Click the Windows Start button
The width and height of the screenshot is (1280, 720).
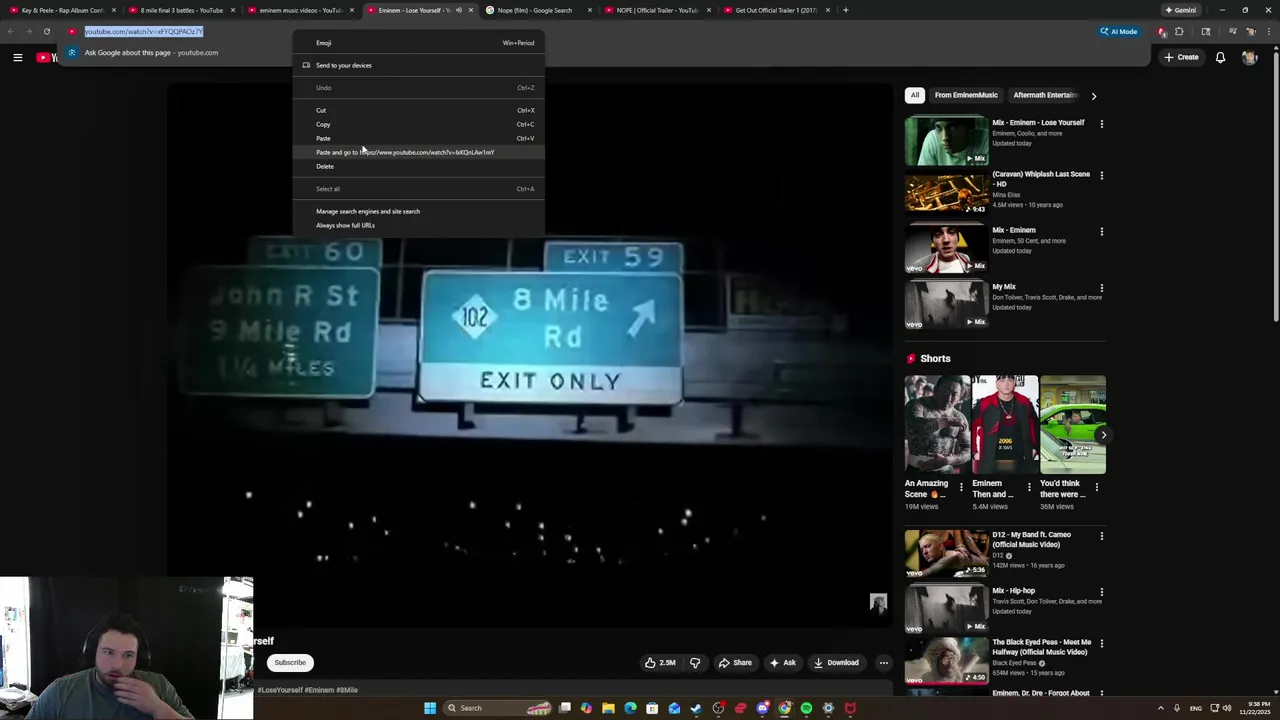430,708
